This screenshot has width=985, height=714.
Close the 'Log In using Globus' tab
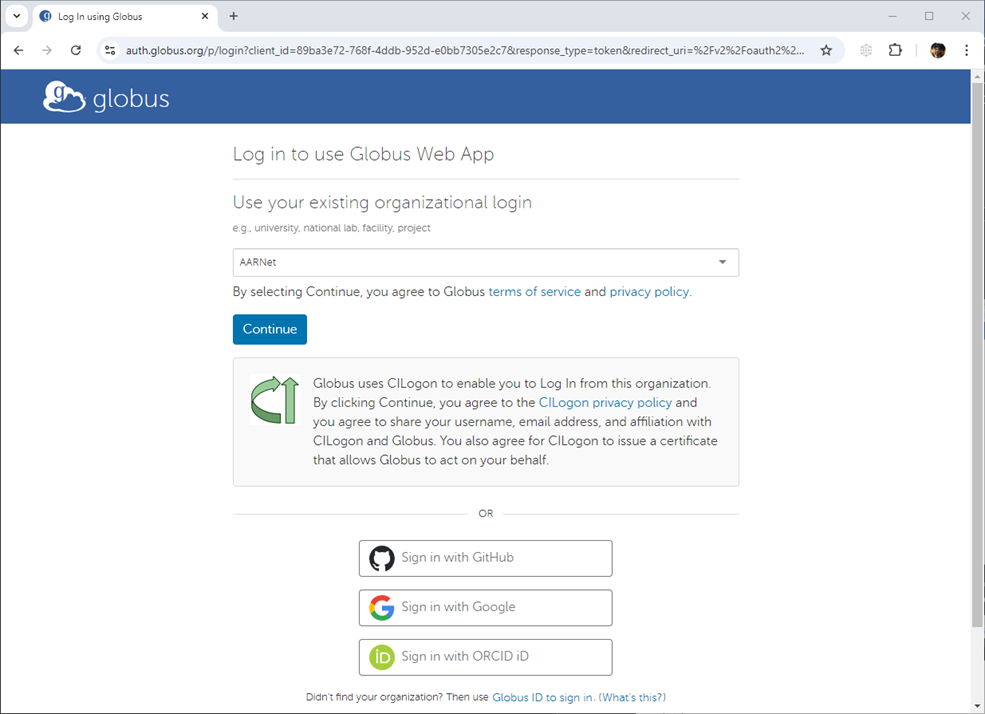click(205, 16)
